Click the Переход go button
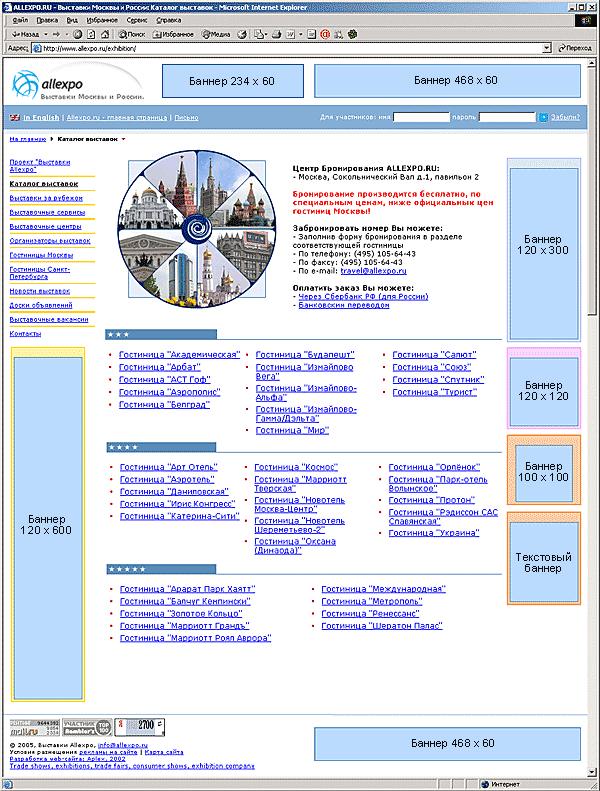The height and width of the screenshot is (791, 600). (x=574, y=48)
